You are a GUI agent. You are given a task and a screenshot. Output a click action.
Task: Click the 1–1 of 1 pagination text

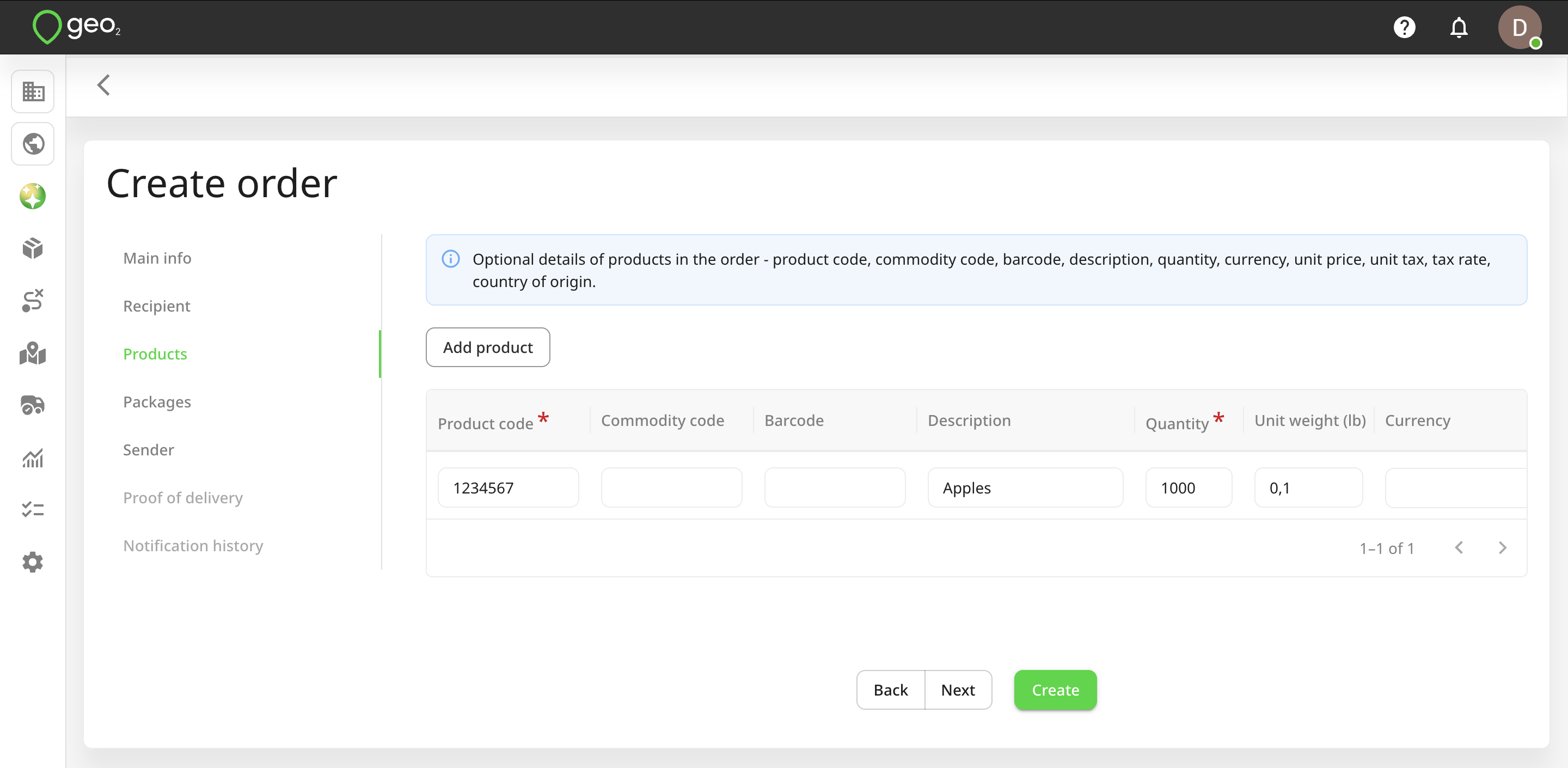[x=1387, y=548]
